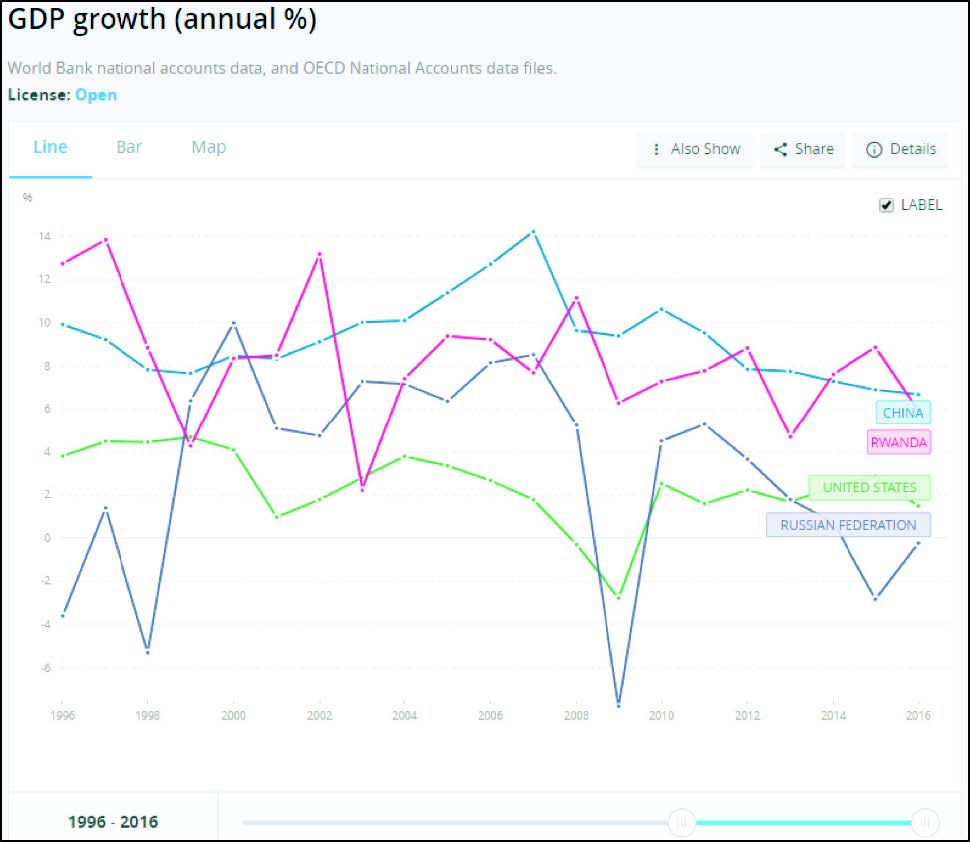Viewport: 970px width, 842px height.
Task: Select the Line chart tab
Action: pos(50,147)
